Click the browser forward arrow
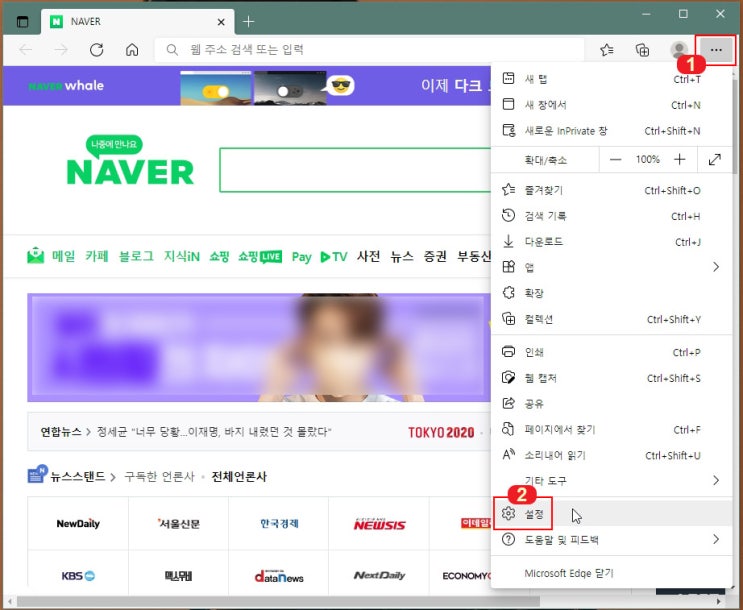 pos(61,50)
